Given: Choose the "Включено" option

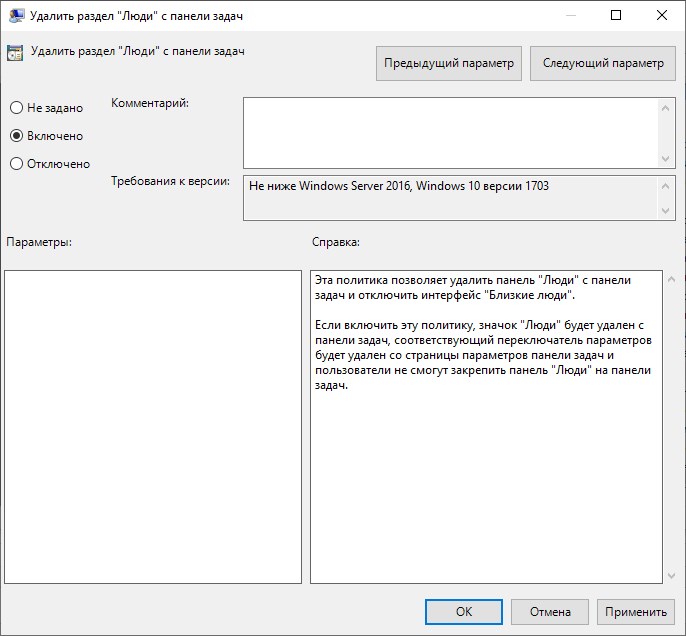Looking at the screenshot, I should pos(16,136).
